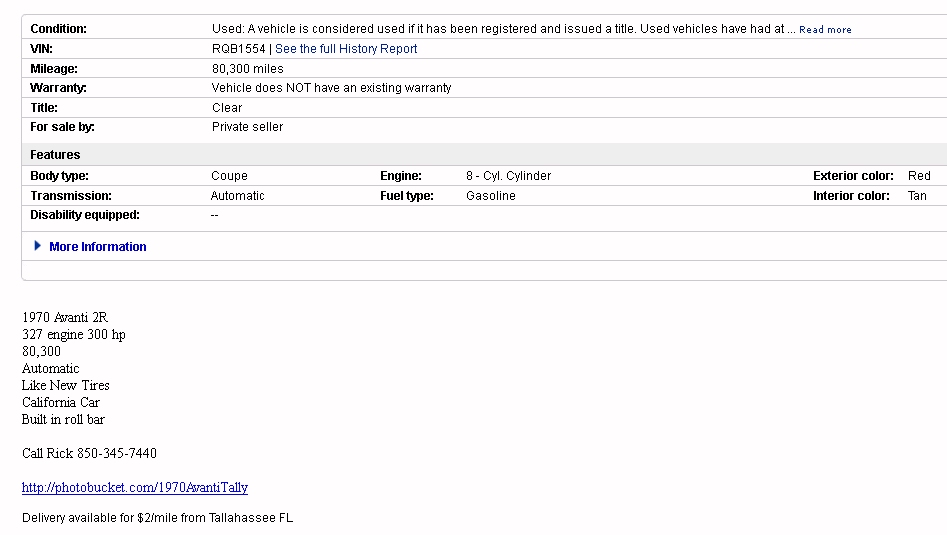Click the blue triangle beside More Information
The image size is (947, 535).
(38, 246)
